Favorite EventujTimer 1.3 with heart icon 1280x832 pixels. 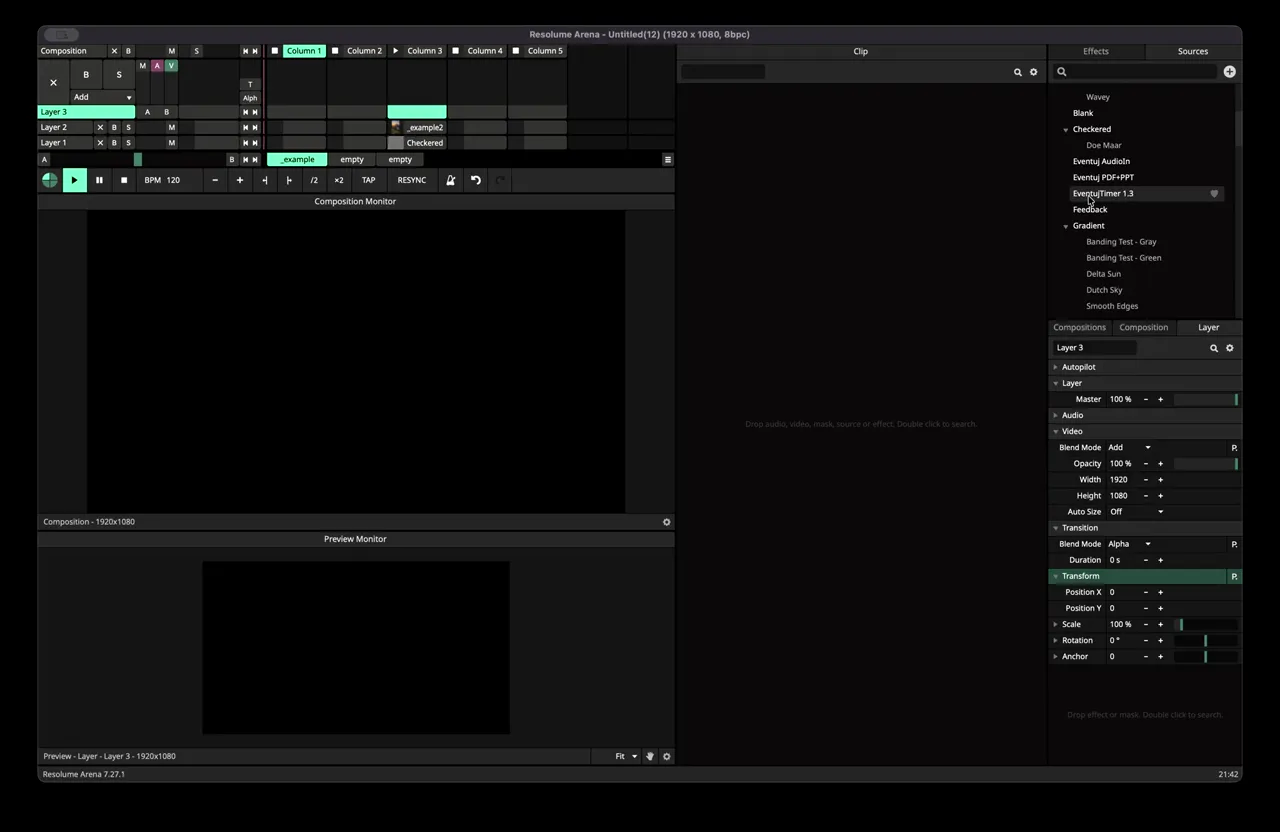pos(1214,194)
